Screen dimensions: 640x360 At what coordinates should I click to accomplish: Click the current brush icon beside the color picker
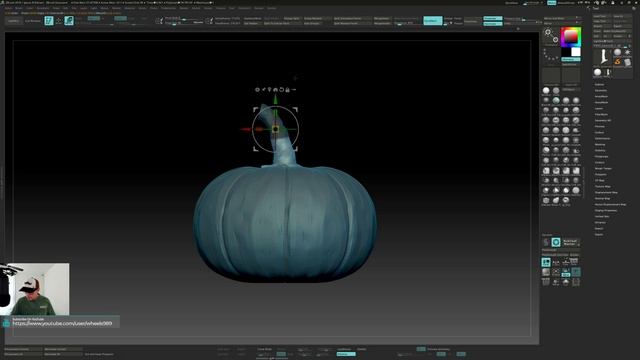(x=551, y=36)
